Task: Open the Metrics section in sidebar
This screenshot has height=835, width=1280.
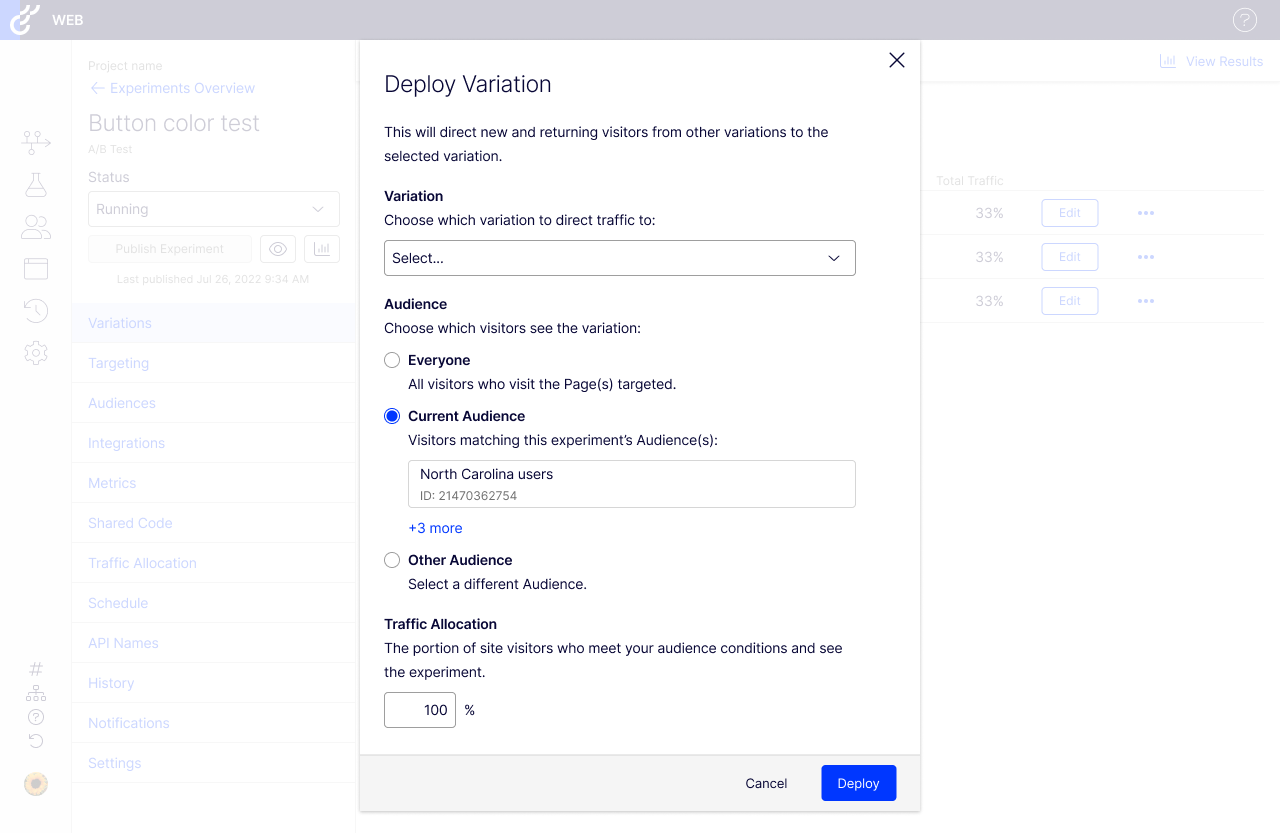Action: (x=111, y=483)
